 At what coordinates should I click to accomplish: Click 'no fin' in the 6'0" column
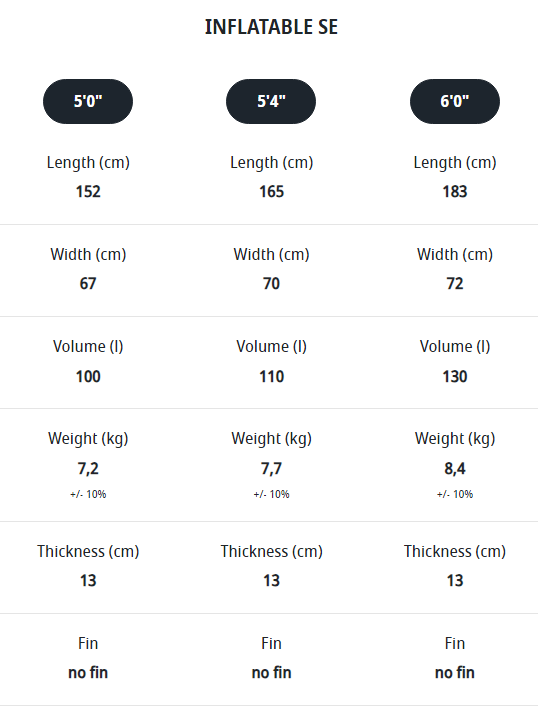[455, 672]
